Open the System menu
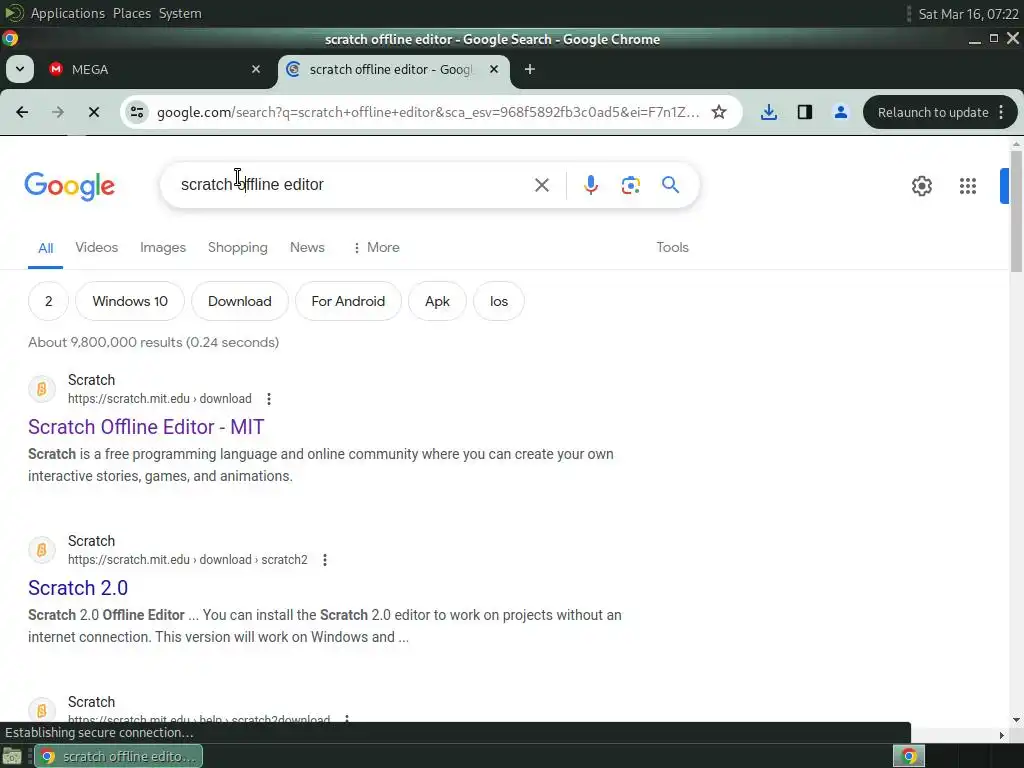1024x768 pixels. click(x=180, y=13)
